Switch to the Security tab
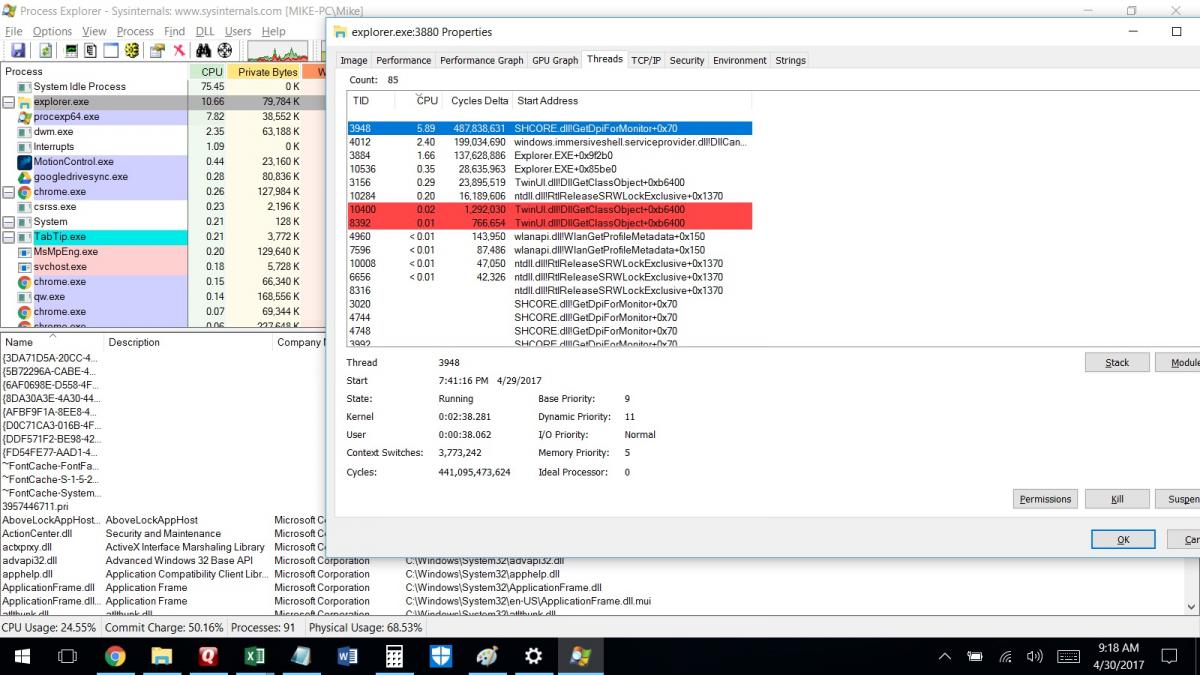 point(687,60)
